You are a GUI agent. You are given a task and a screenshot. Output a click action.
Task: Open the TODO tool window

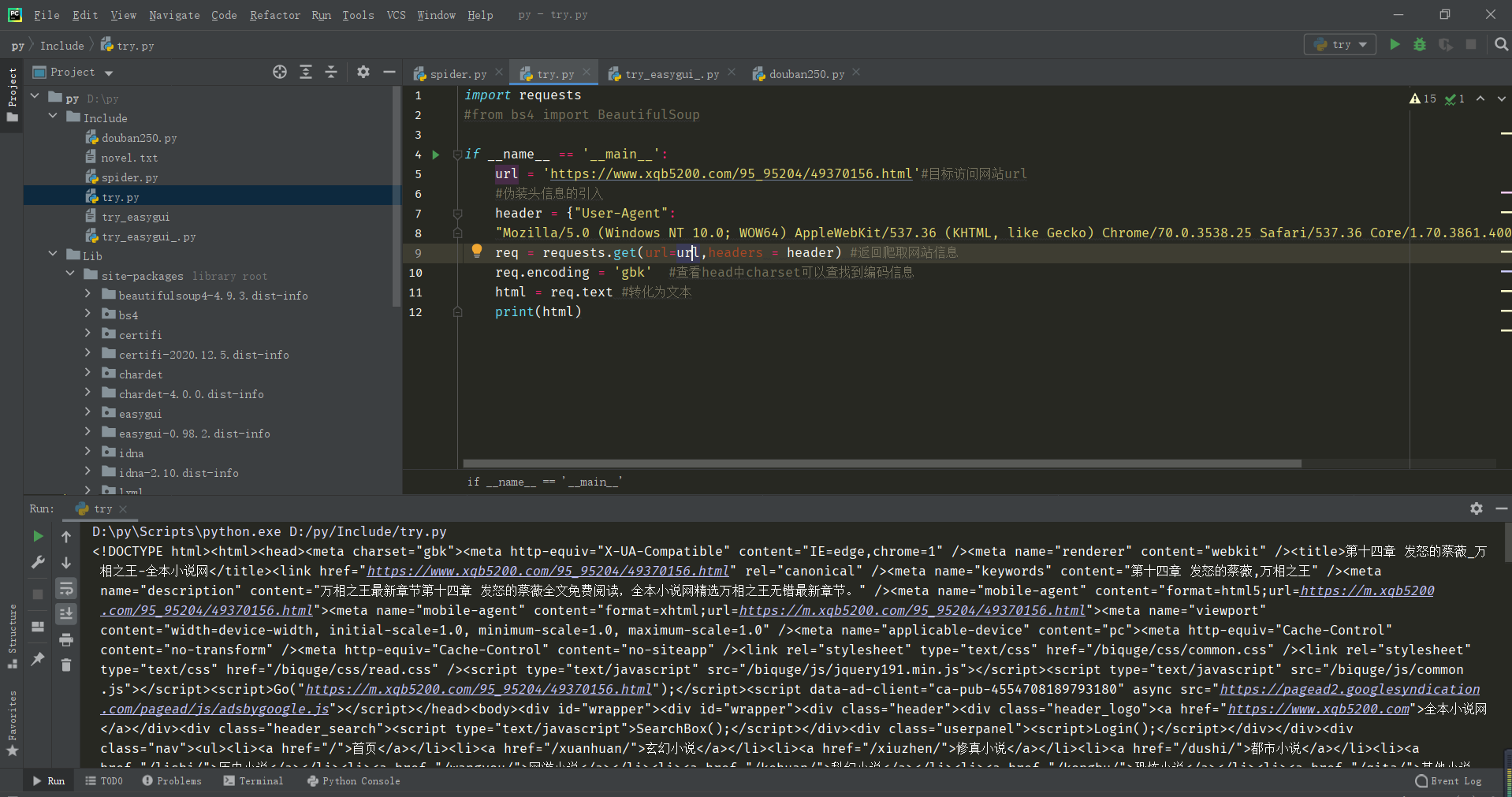coord(104,781)
